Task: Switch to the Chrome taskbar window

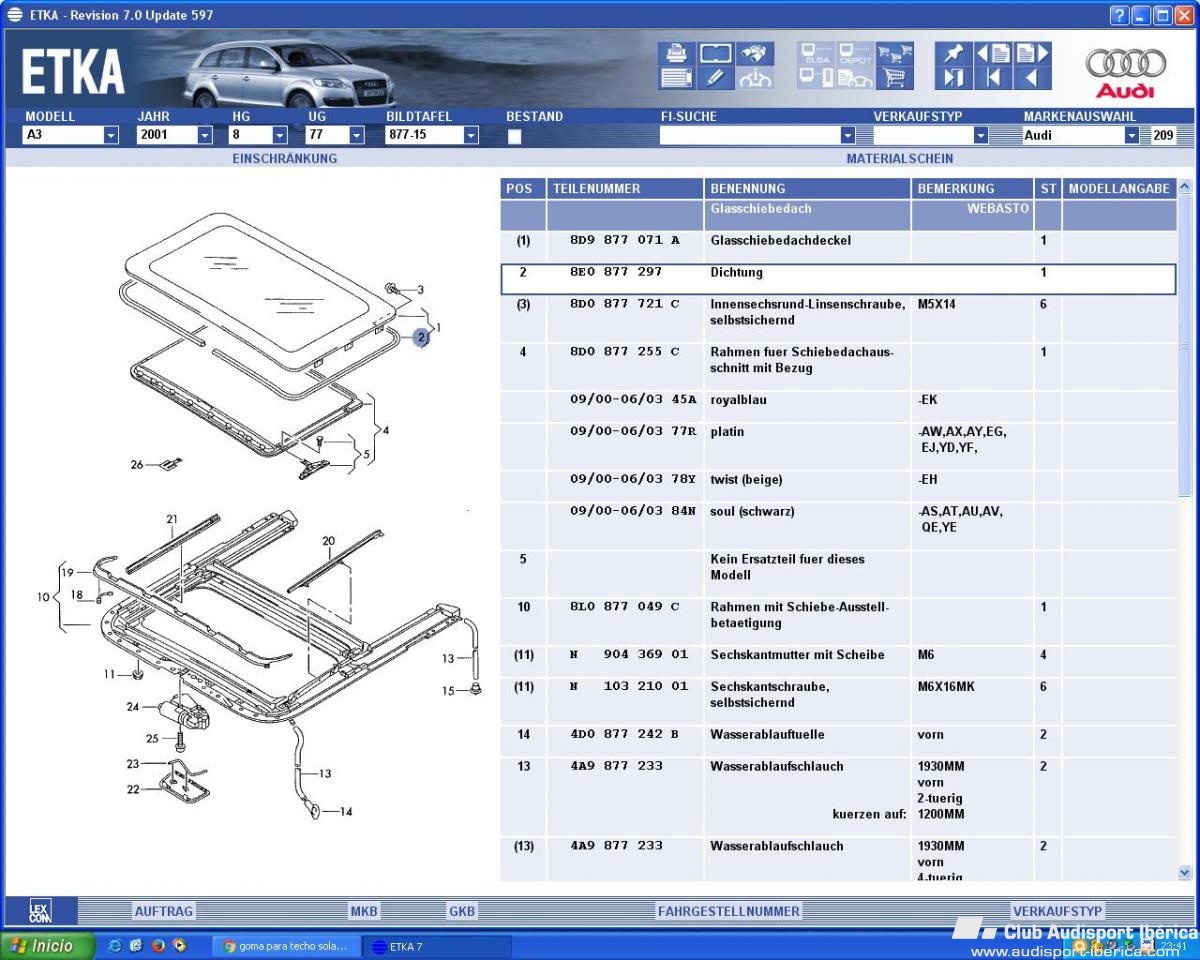Action: [285, 946]
